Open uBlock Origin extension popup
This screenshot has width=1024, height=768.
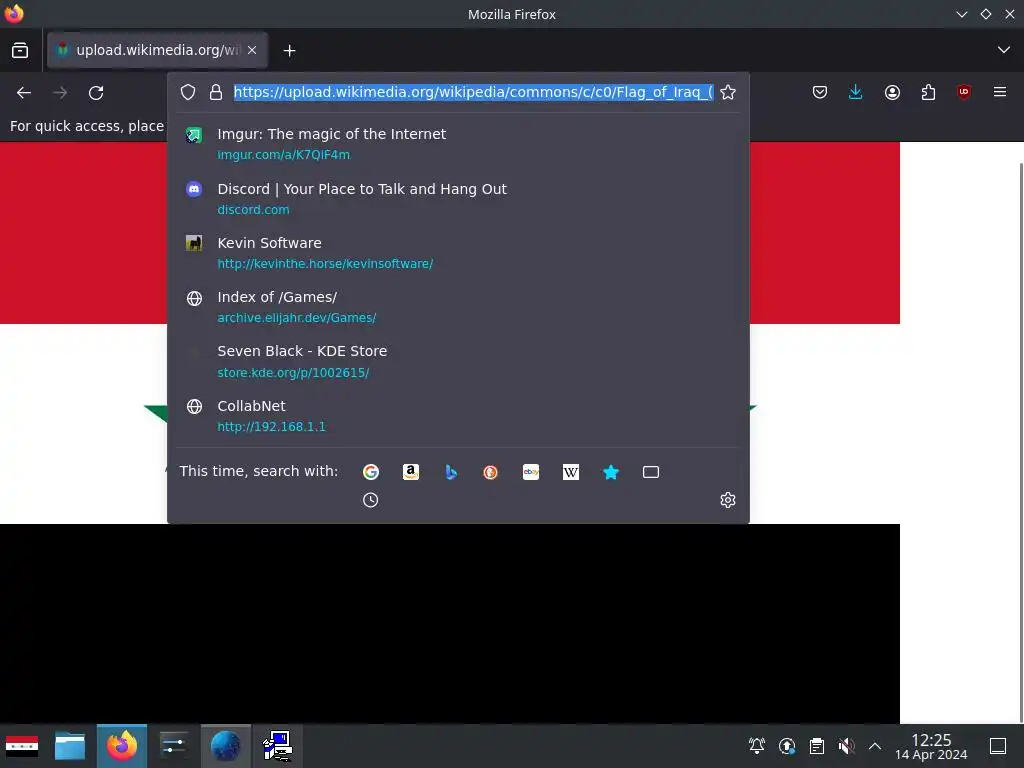[x=964, y=92]
